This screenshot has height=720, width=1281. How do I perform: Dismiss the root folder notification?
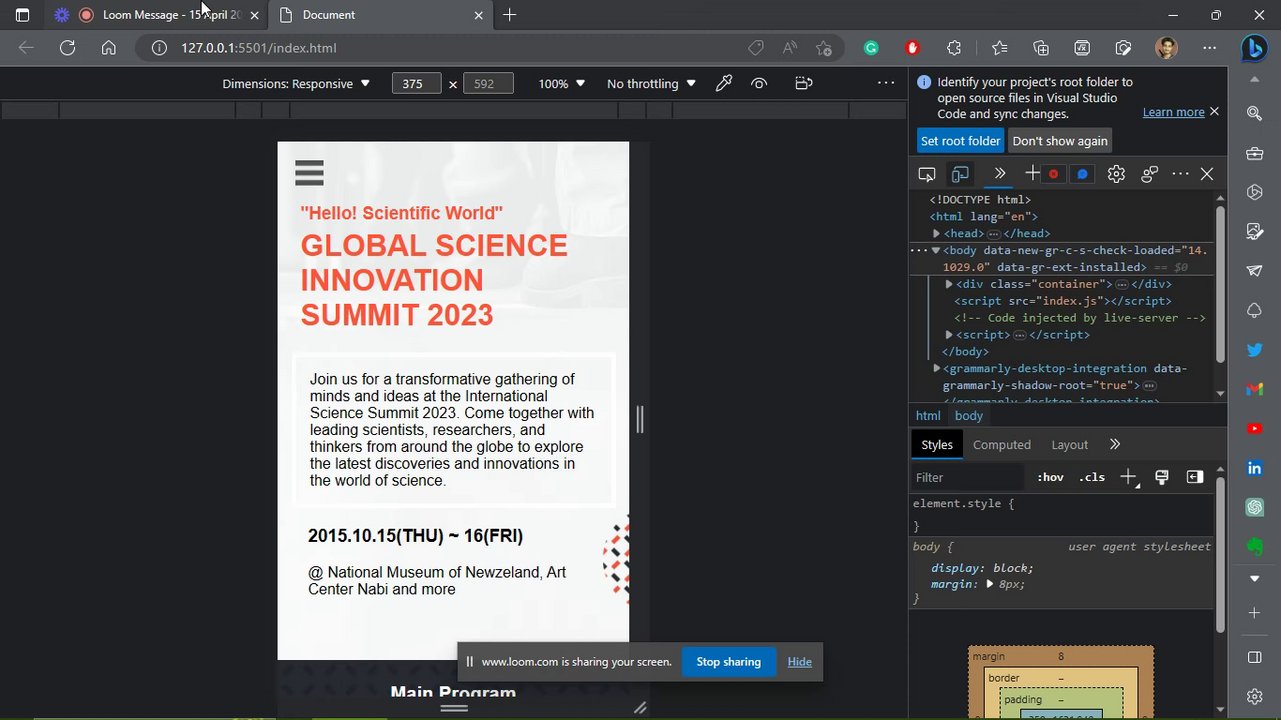pyautogui.click(x=1214, y=111)
